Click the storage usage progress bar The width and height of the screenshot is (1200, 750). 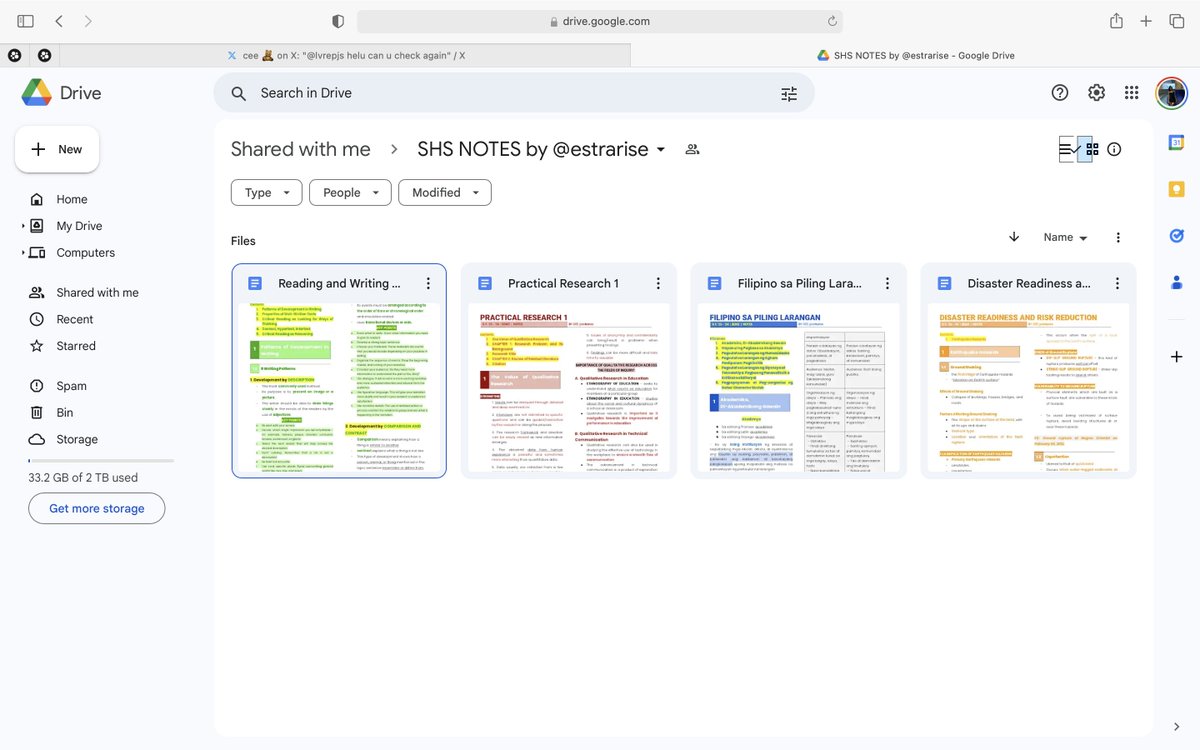tap(101, 461)
